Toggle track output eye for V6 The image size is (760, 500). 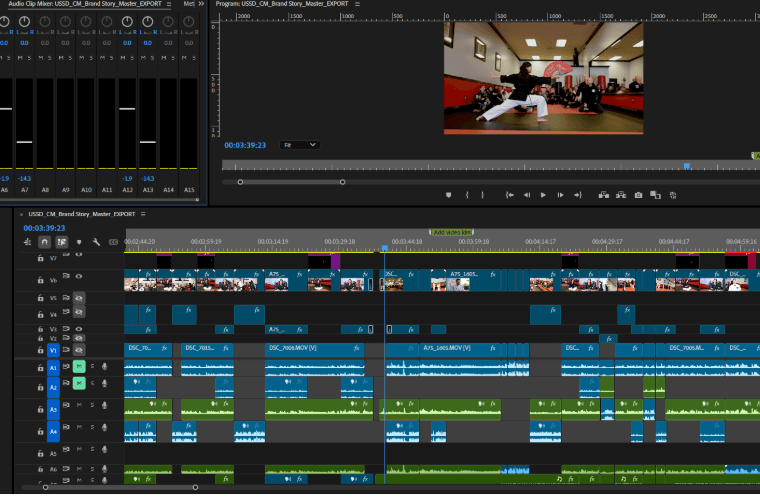pos(79,276)
